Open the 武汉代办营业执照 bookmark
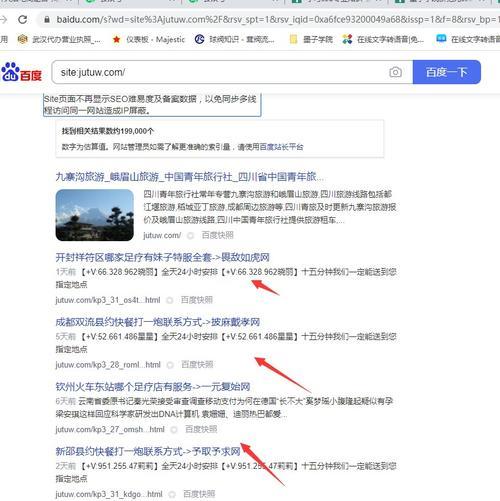The width and height of the screenshot is (500, 501). pos(59,40)
